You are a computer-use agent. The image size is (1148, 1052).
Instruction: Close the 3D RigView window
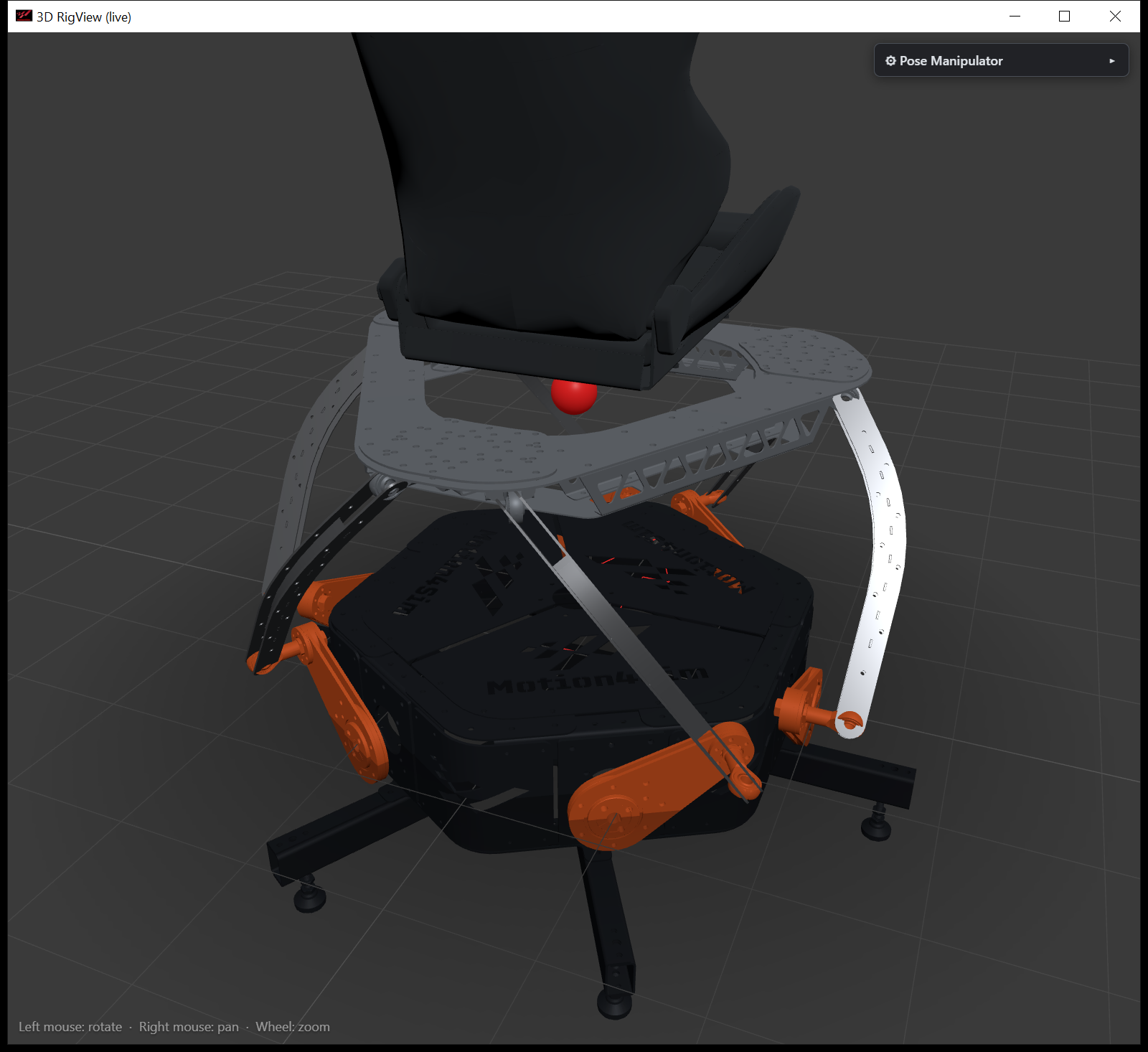point(1114,17)
